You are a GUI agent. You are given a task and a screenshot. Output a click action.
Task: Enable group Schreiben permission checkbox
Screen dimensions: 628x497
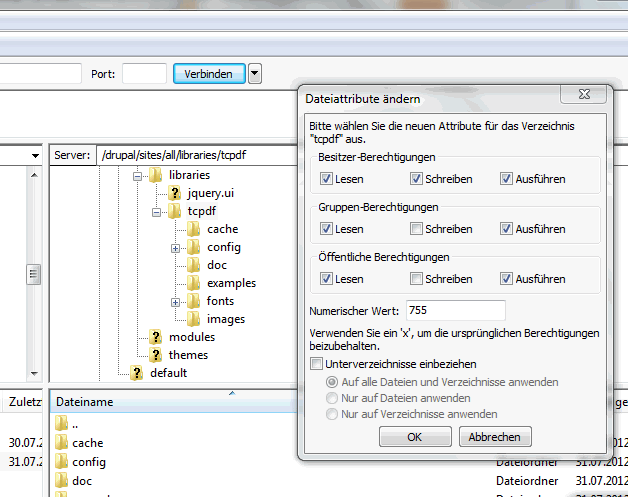point(416,229)
